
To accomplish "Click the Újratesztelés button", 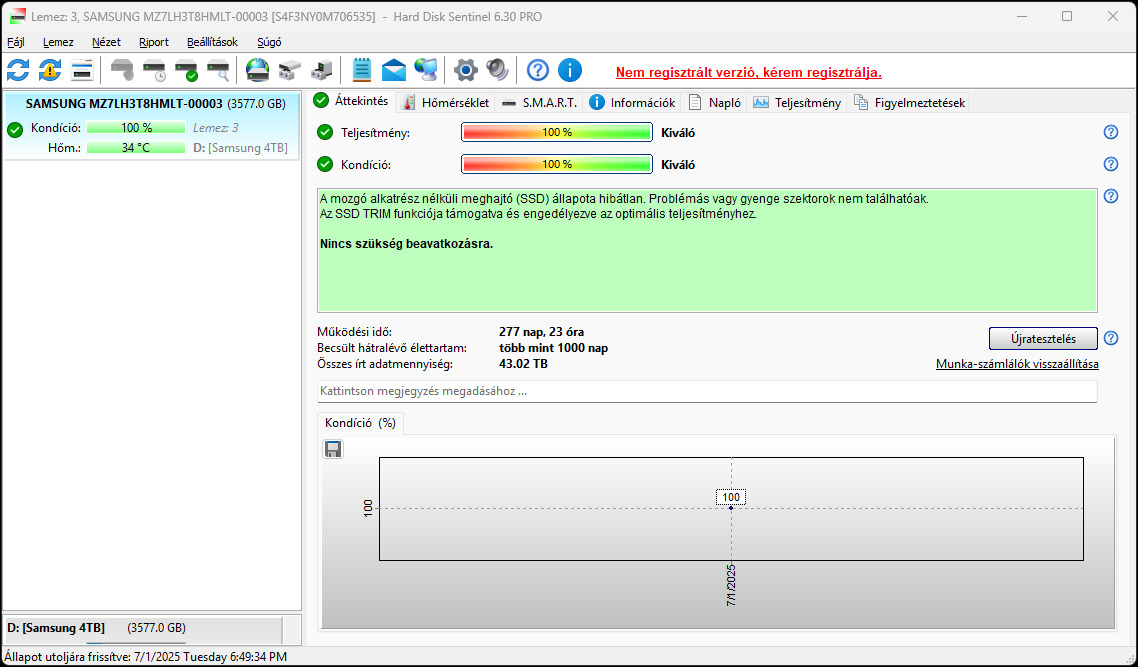I will pos(1043,338).
